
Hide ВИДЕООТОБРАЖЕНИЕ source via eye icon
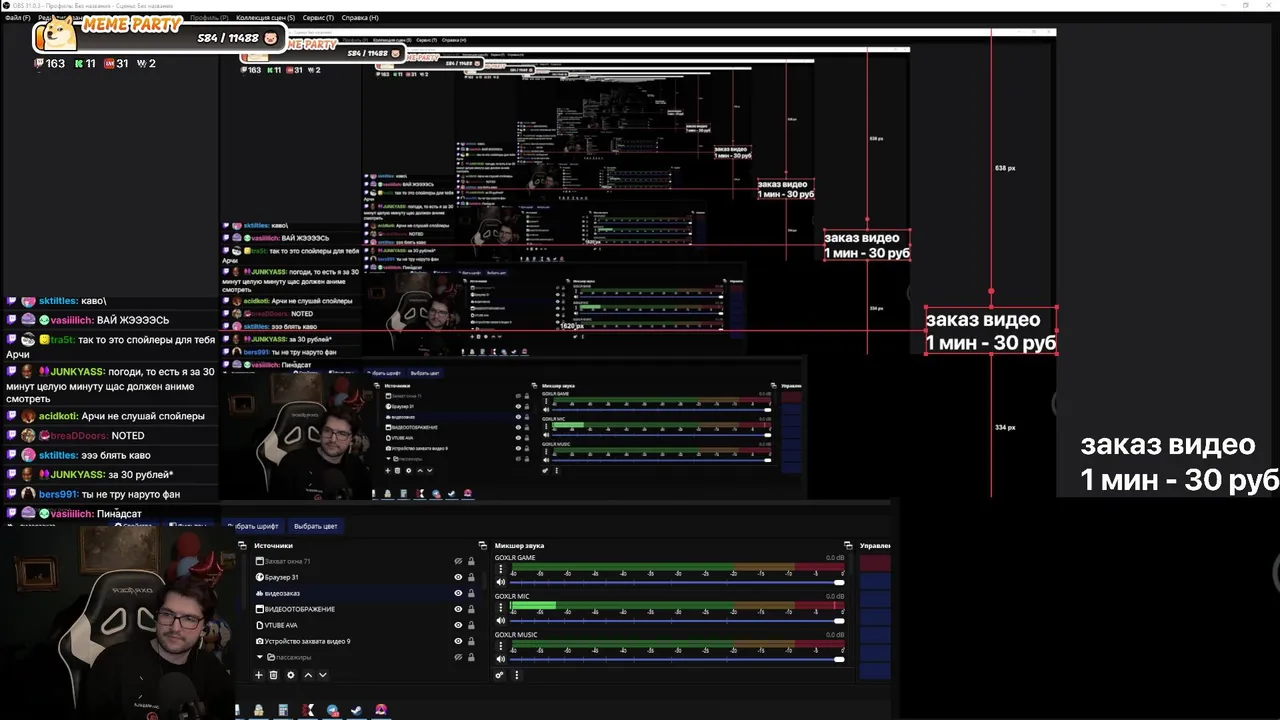coord(459,609)
